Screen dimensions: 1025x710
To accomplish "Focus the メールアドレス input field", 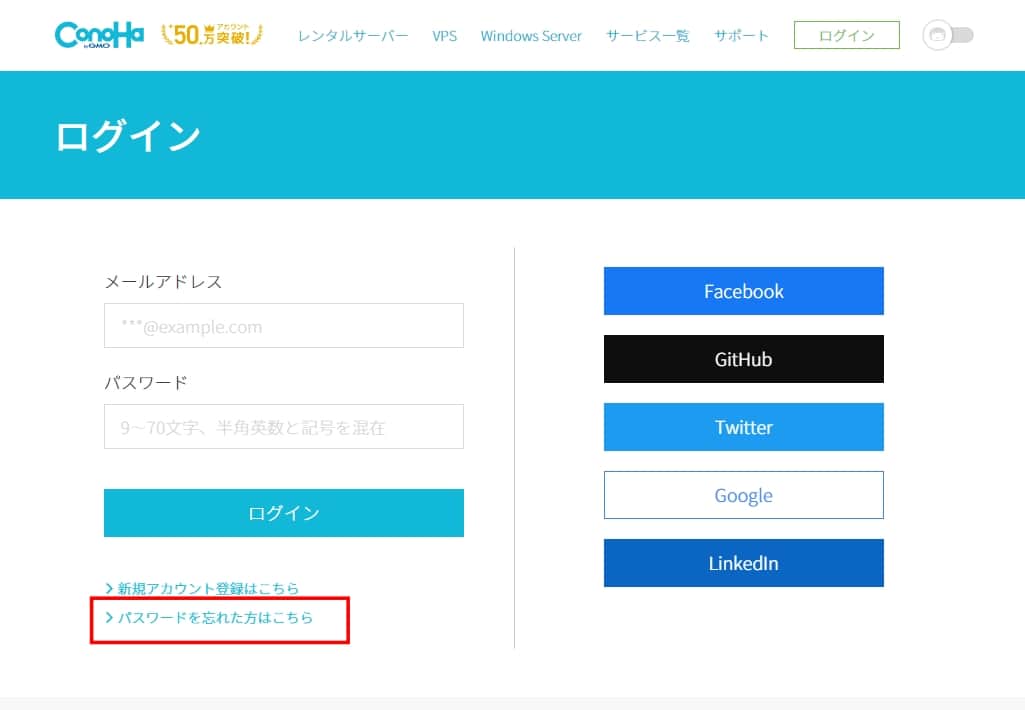I will point(284,326).
